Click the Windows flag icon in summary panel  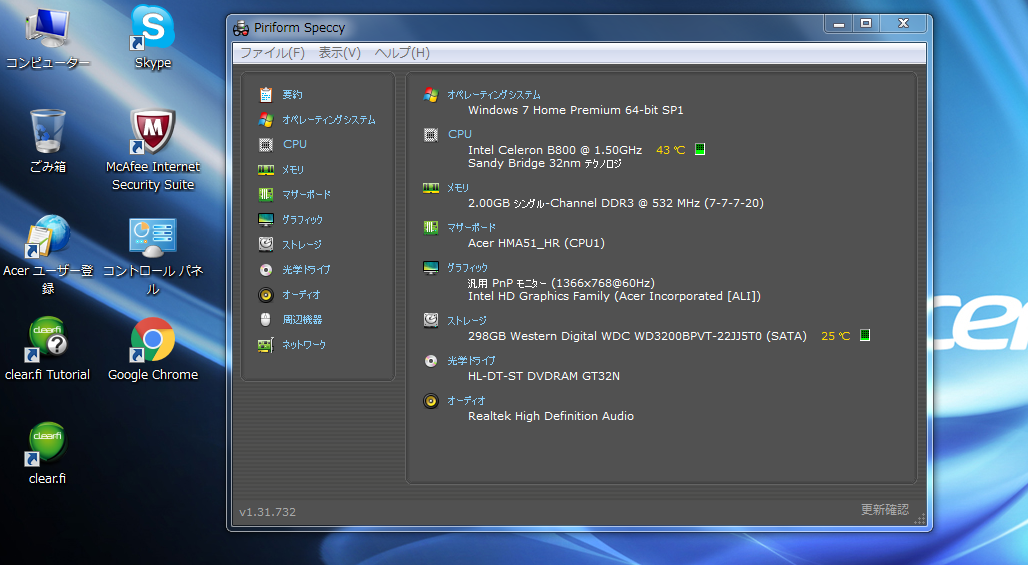pos(431,95)
